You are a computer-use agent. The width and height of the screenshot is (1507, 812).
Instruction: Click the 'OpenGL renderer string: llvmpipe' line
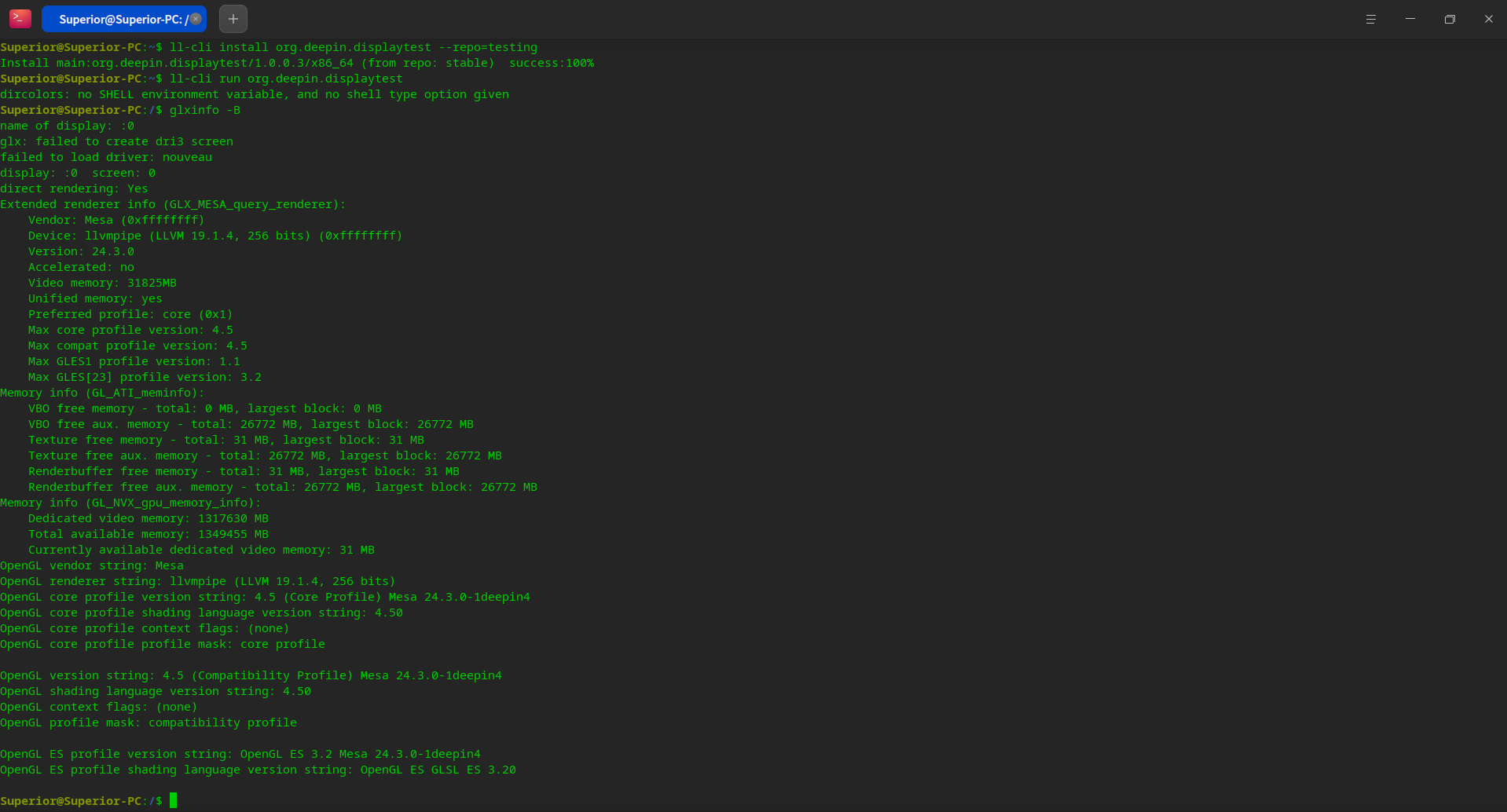click(x=198, y=581)
